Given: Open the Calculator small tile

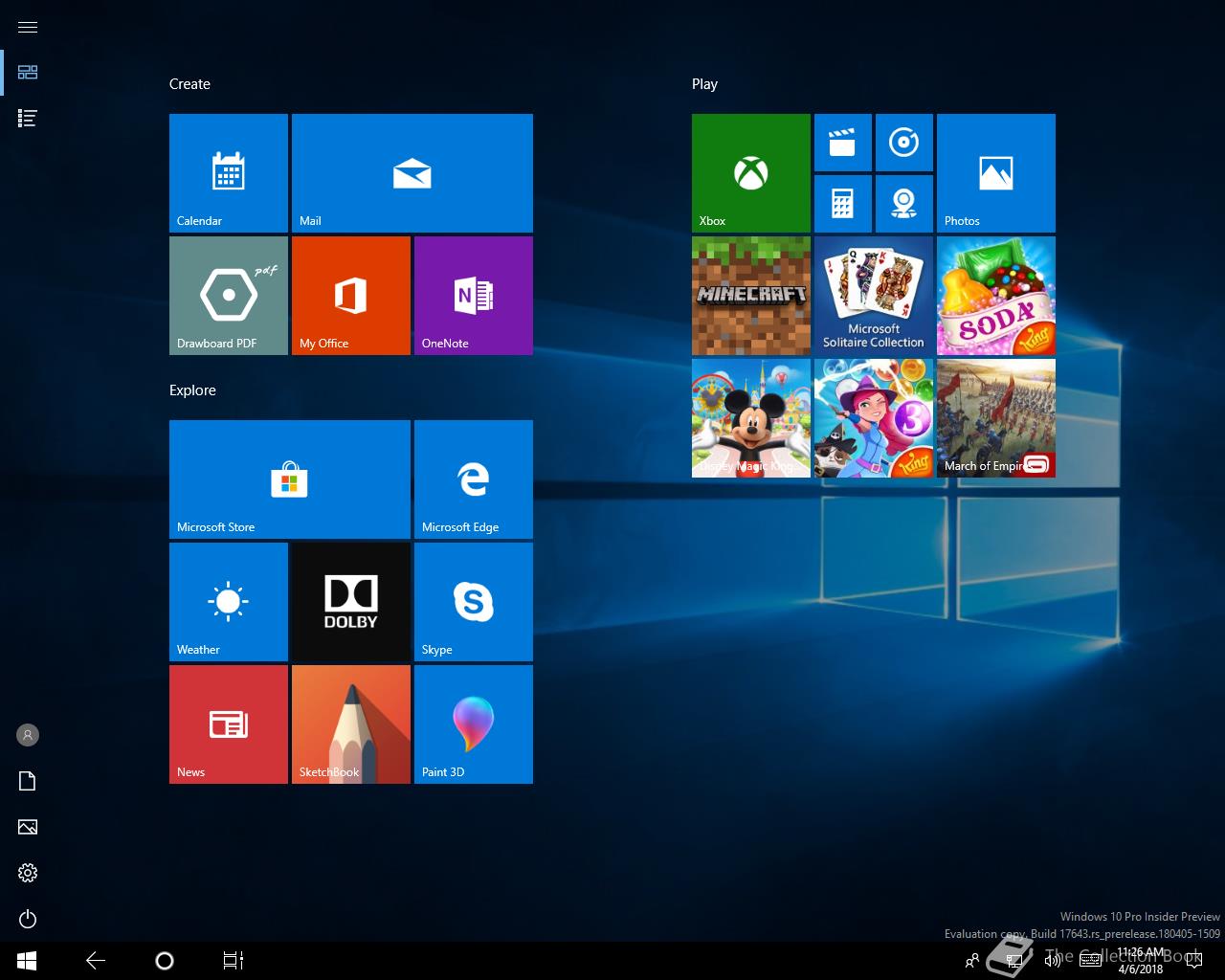Looking at the screenshot, I should tap(843, 204).
